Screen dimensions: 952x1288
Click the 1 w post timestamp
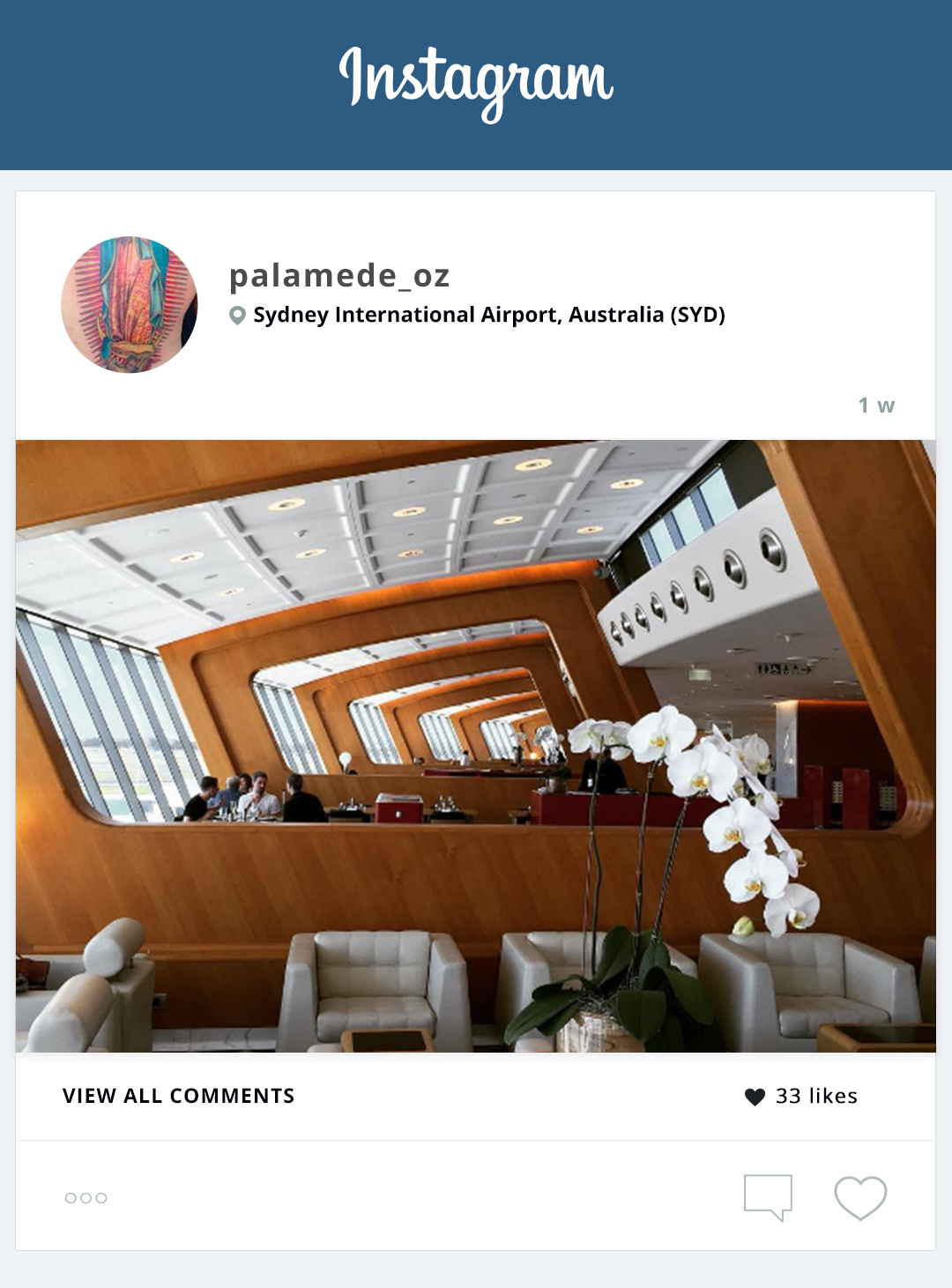coord(876,406)
